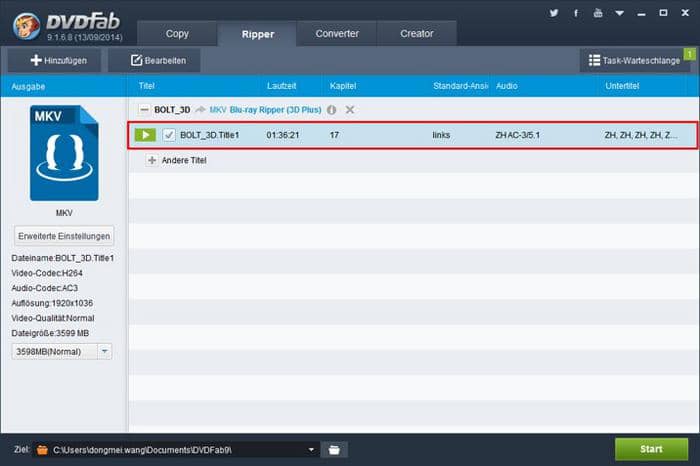Click the MKV profile icon
700x466 pixels.
64,153
